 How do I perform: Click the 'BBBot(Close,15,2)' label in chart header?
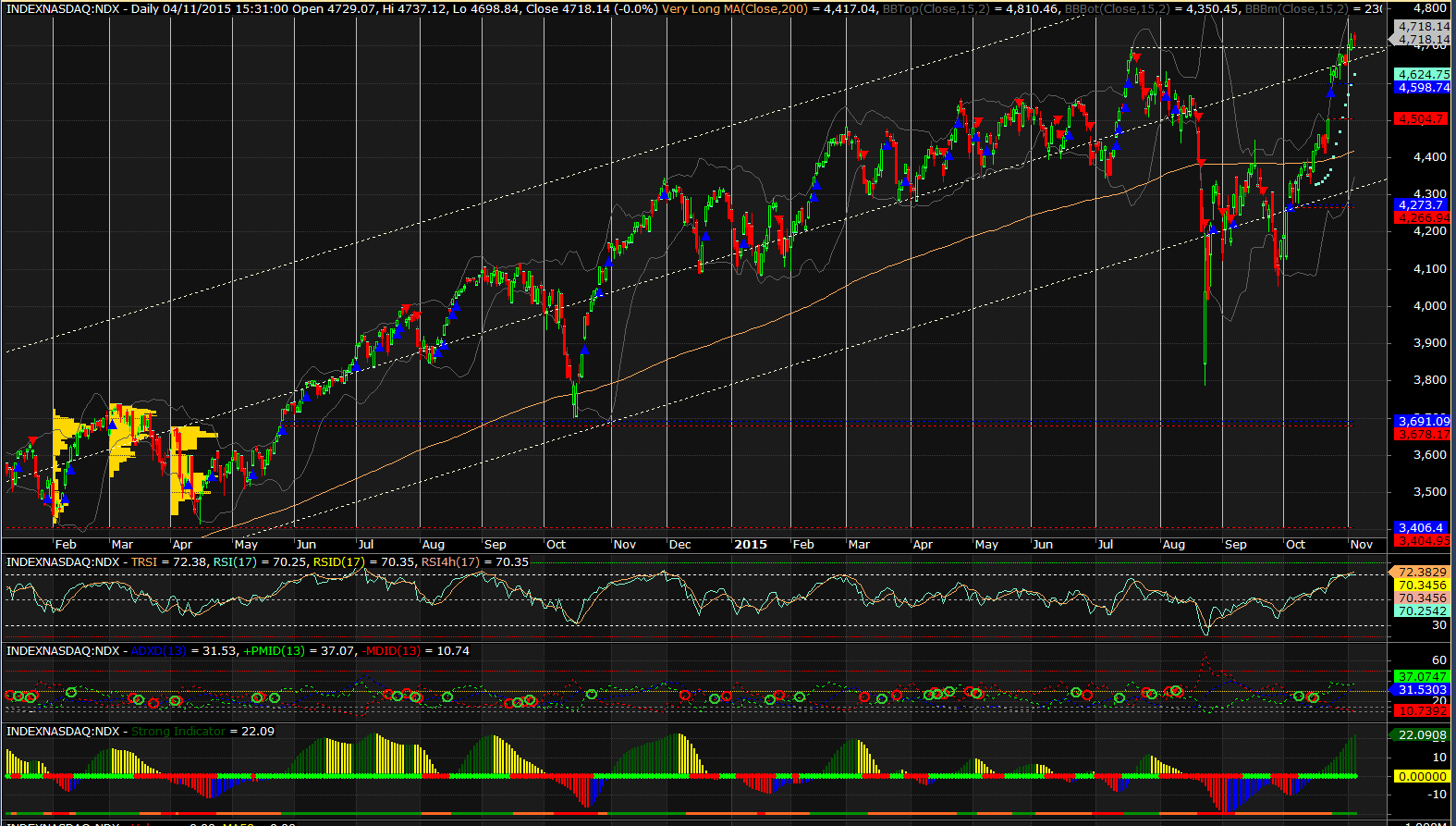click(x=1116, y=8)
